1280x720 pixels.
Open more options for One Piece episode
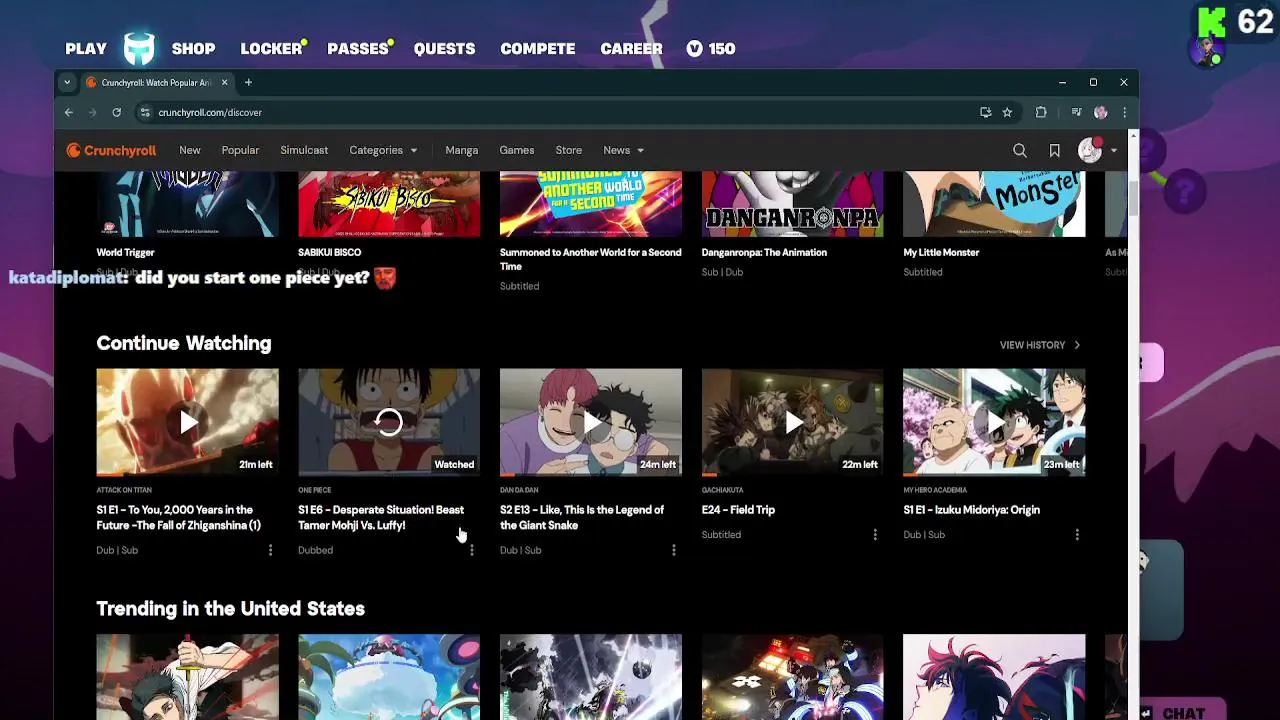click(472, 550)
